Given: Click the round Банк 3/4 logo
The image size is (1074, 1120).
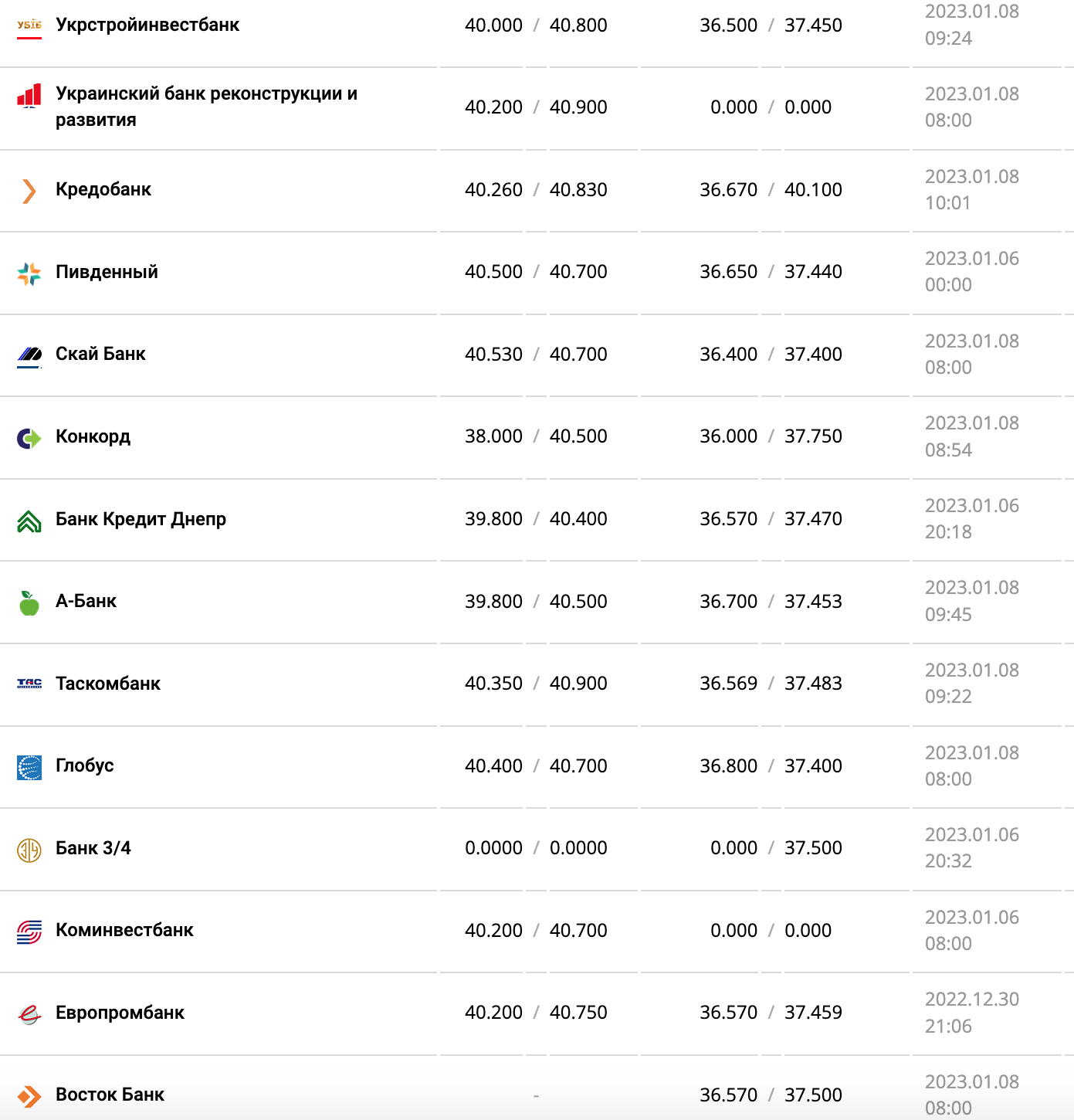Looking at the screenshot, I should 29,850.
